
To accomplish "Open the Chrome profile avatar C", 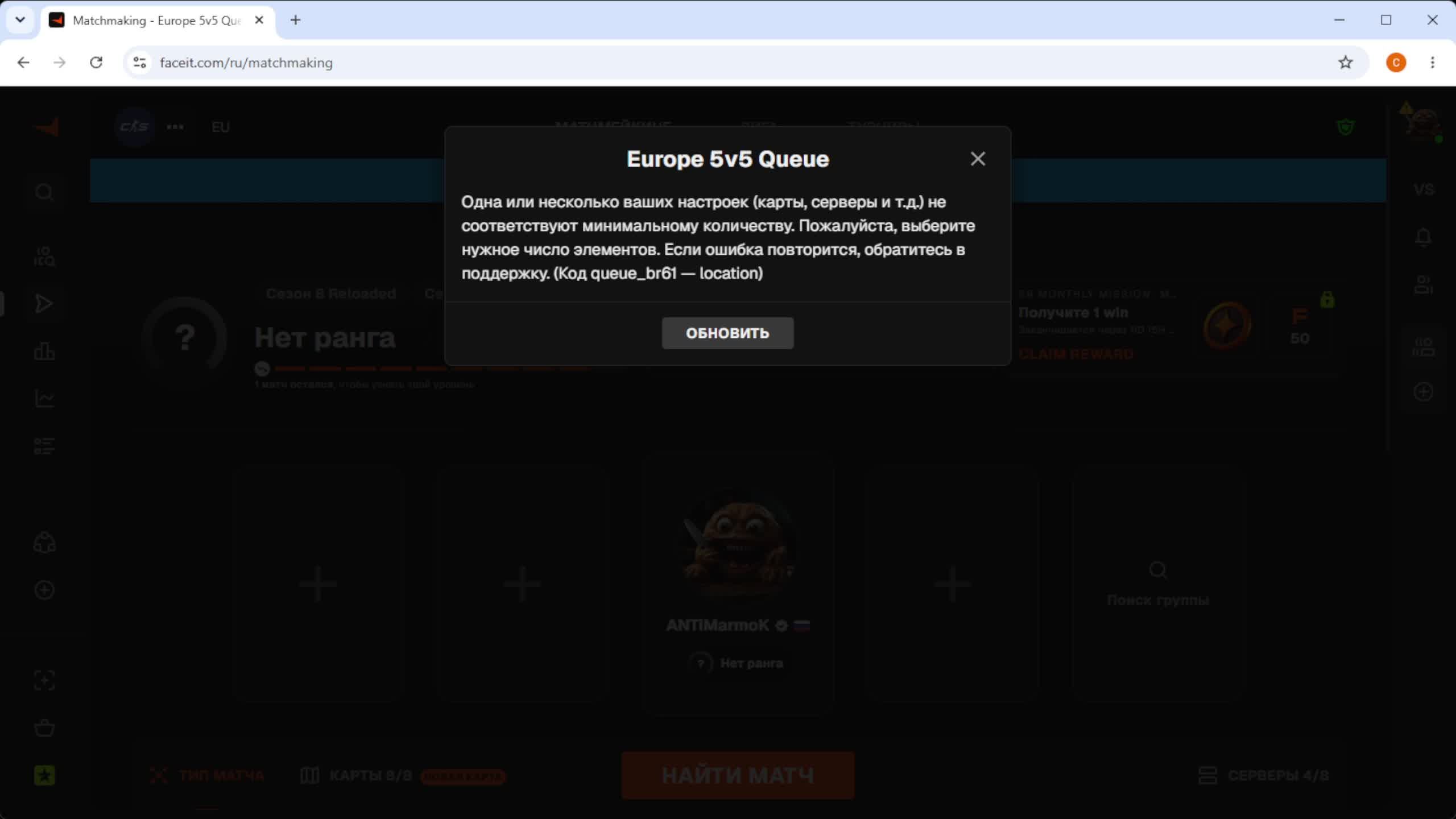I will pos(1396,63).
